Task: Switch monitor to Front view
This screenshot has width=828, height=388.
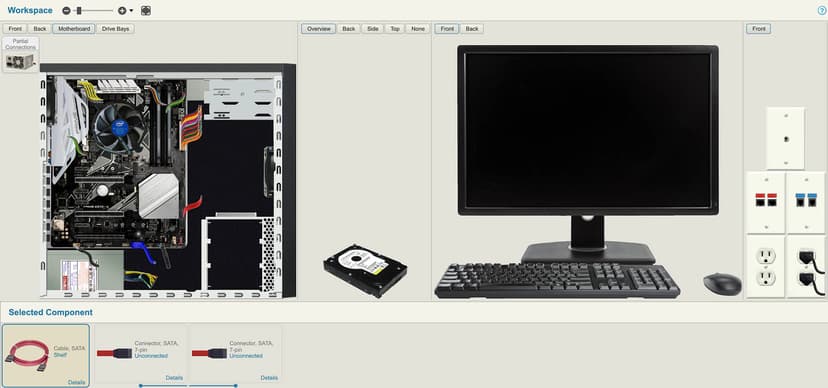Action: pyautogui.click(x=447, y=29)
